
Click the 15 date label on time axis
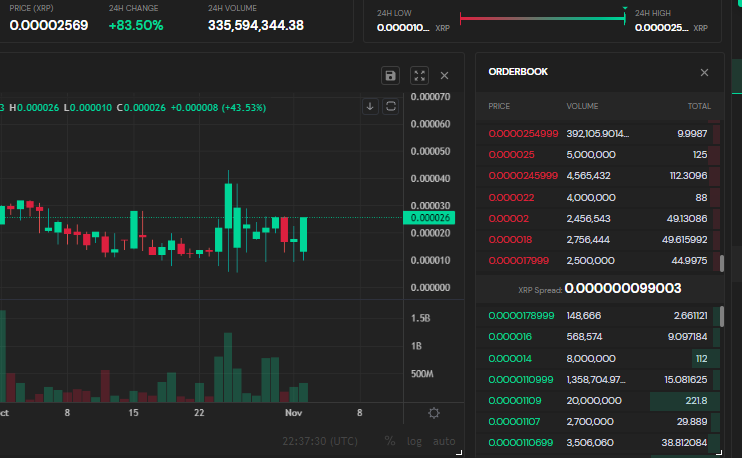pyautogui.click(x=133, y=413)
